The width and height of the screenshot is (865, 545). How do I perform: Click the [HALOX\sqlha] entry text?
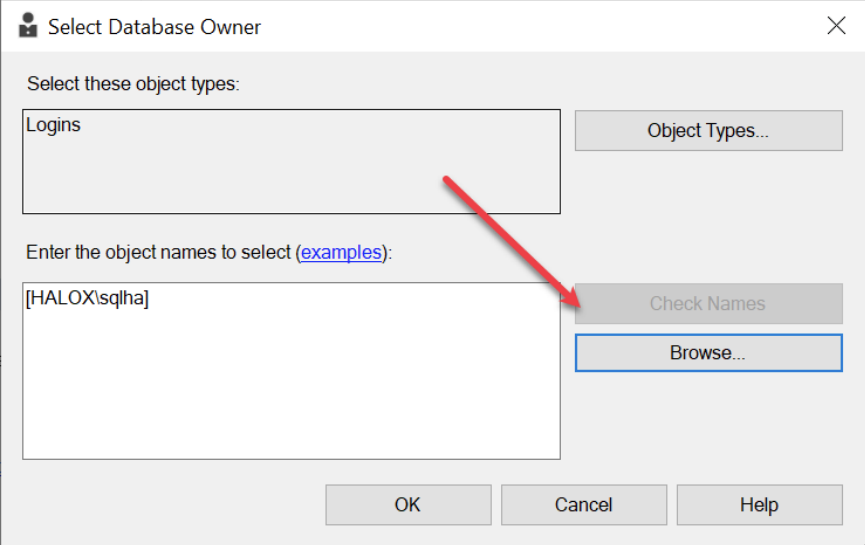(x=87, y=298)
